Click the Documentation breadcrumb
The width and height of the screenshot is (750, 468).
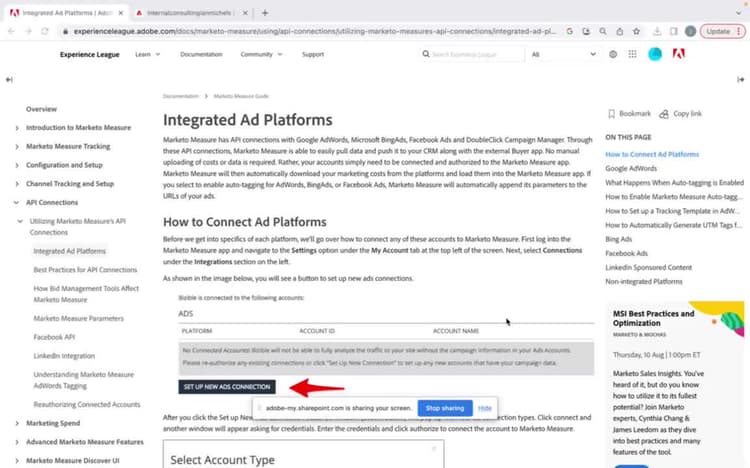(x=180, y=96)
